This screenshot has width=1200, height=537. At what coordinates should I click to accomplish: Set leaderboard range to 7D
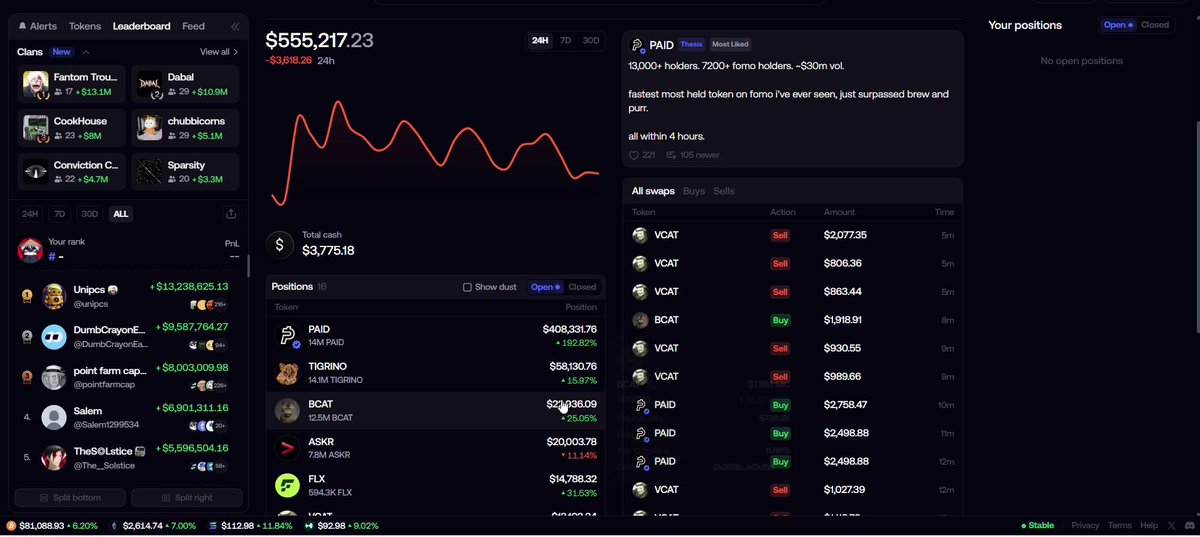pos(59,214)
